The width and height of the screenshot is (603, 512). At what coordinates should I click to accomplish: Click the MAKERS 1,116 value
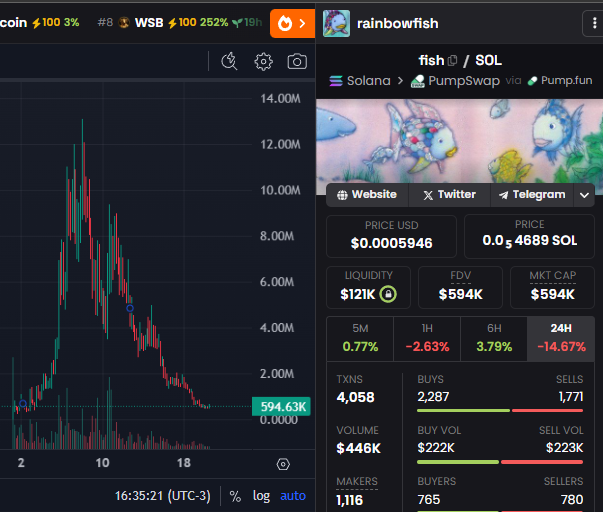349,500
